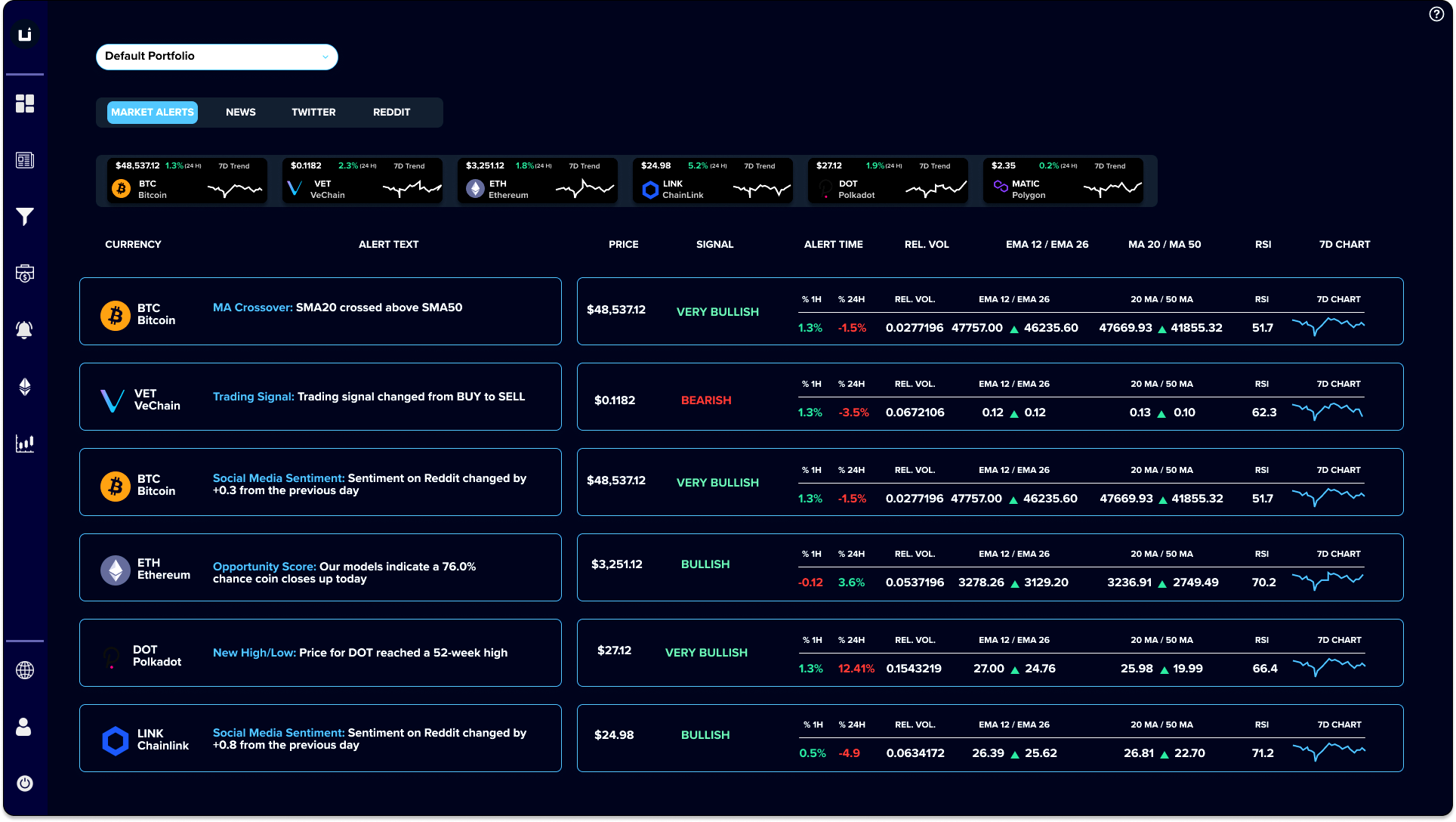Image resolution: width=1456 pixels, height=822 pixels.
Task: Click the power logout icon at bottom
Action: coord(26,783)
